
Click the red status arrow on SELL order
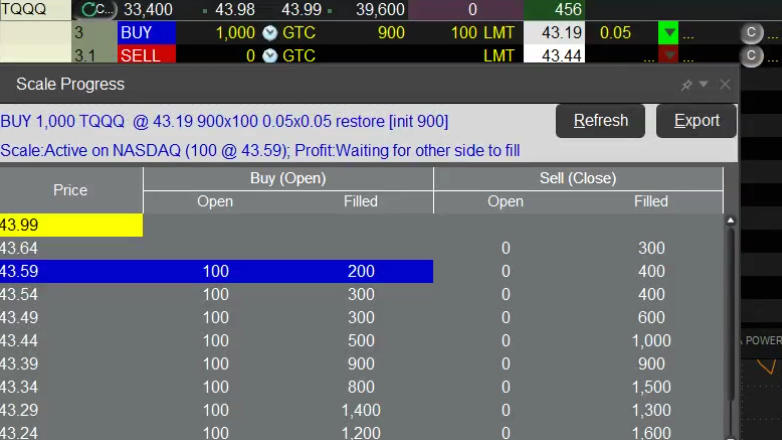click(x=668, y=55)
